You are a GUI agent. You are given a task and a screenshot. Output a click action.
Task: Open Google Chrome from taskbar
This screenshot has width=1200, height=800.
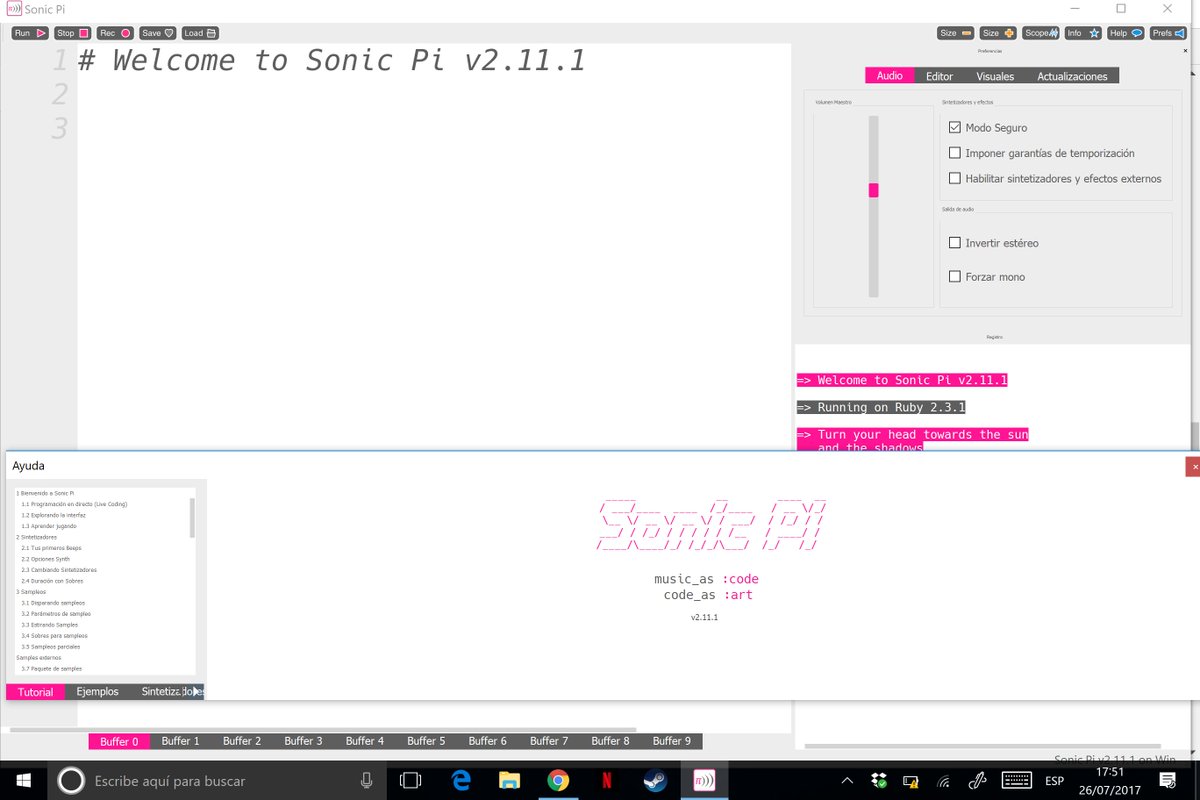558,780
